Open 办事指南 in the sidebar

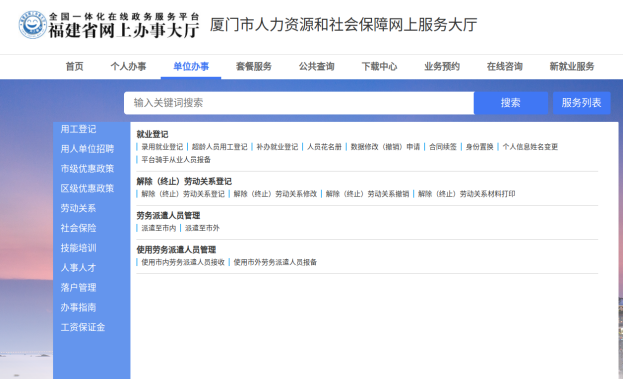[78, 308]
